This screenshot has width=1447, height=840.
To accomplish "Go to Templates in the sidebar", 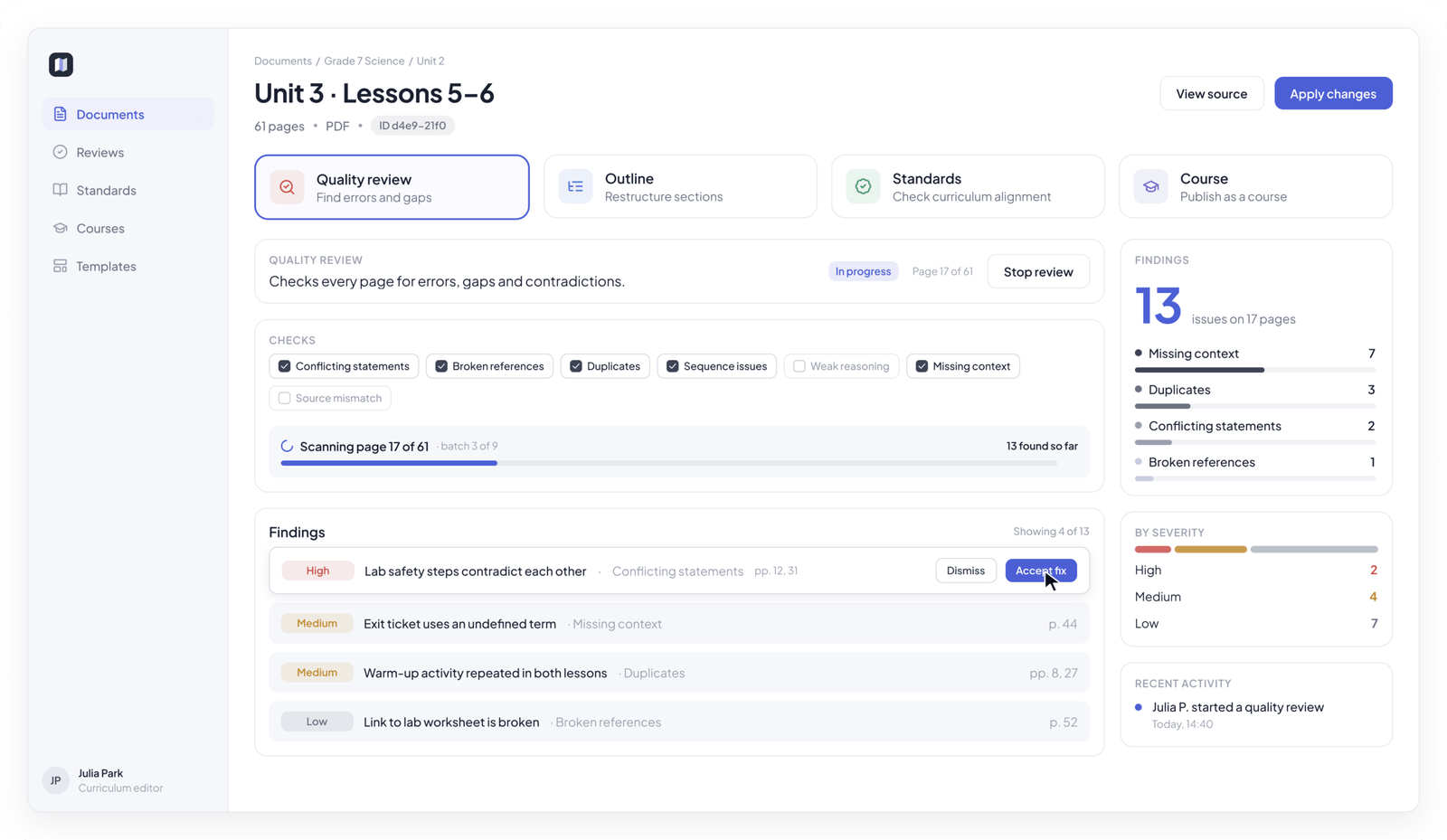I will [x=128, y=266].
